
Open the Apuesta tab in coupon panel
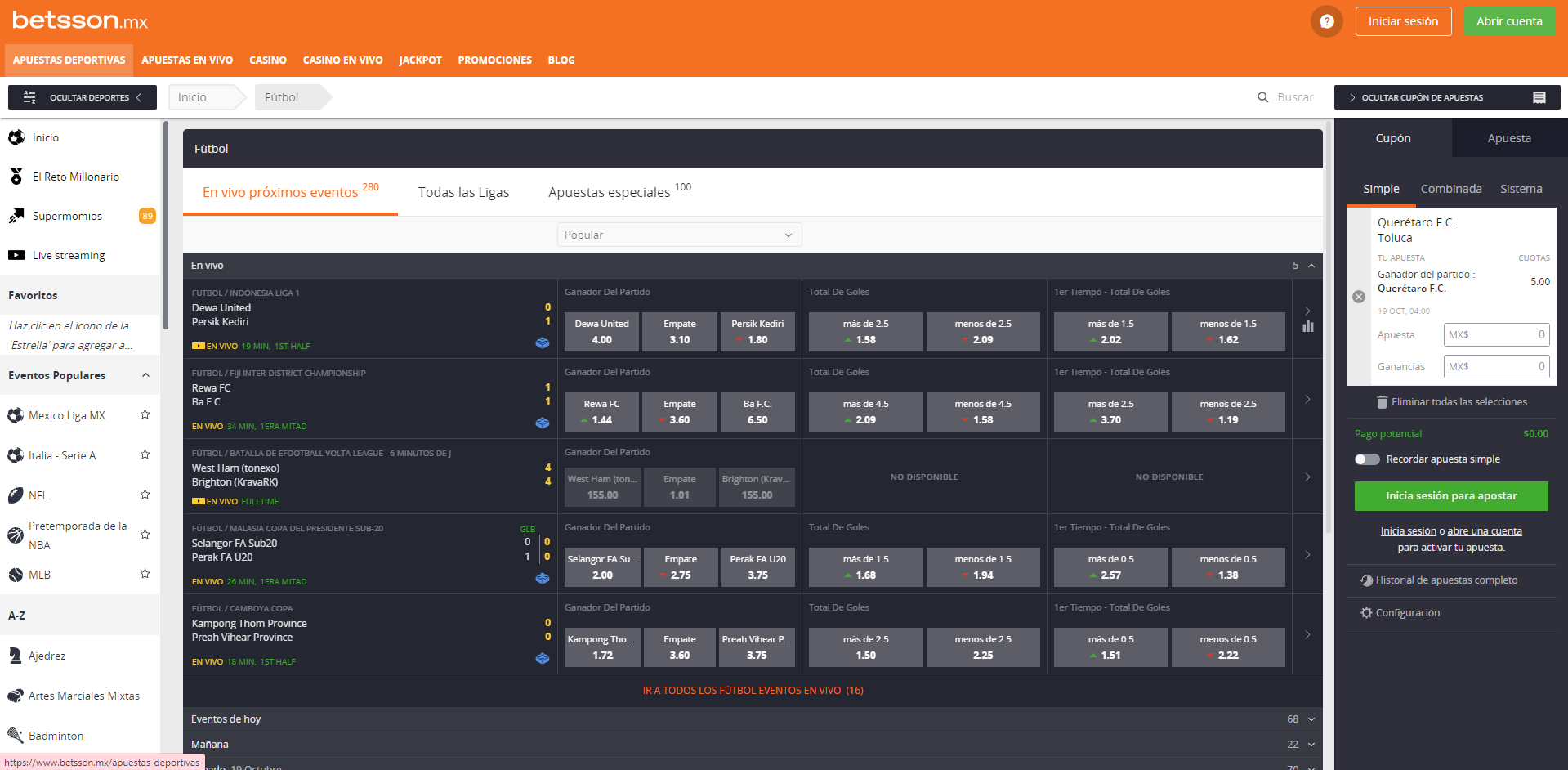[1509, 138]
